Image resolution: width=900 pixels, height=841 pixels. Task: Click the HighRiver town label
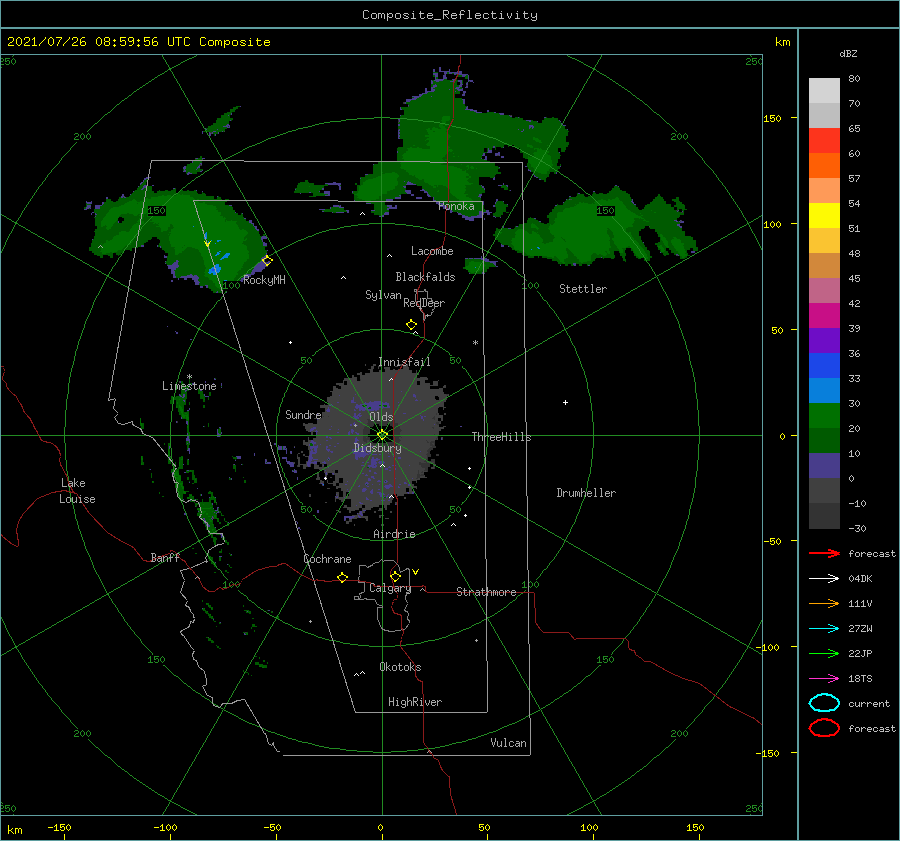(x=415, y=702)
